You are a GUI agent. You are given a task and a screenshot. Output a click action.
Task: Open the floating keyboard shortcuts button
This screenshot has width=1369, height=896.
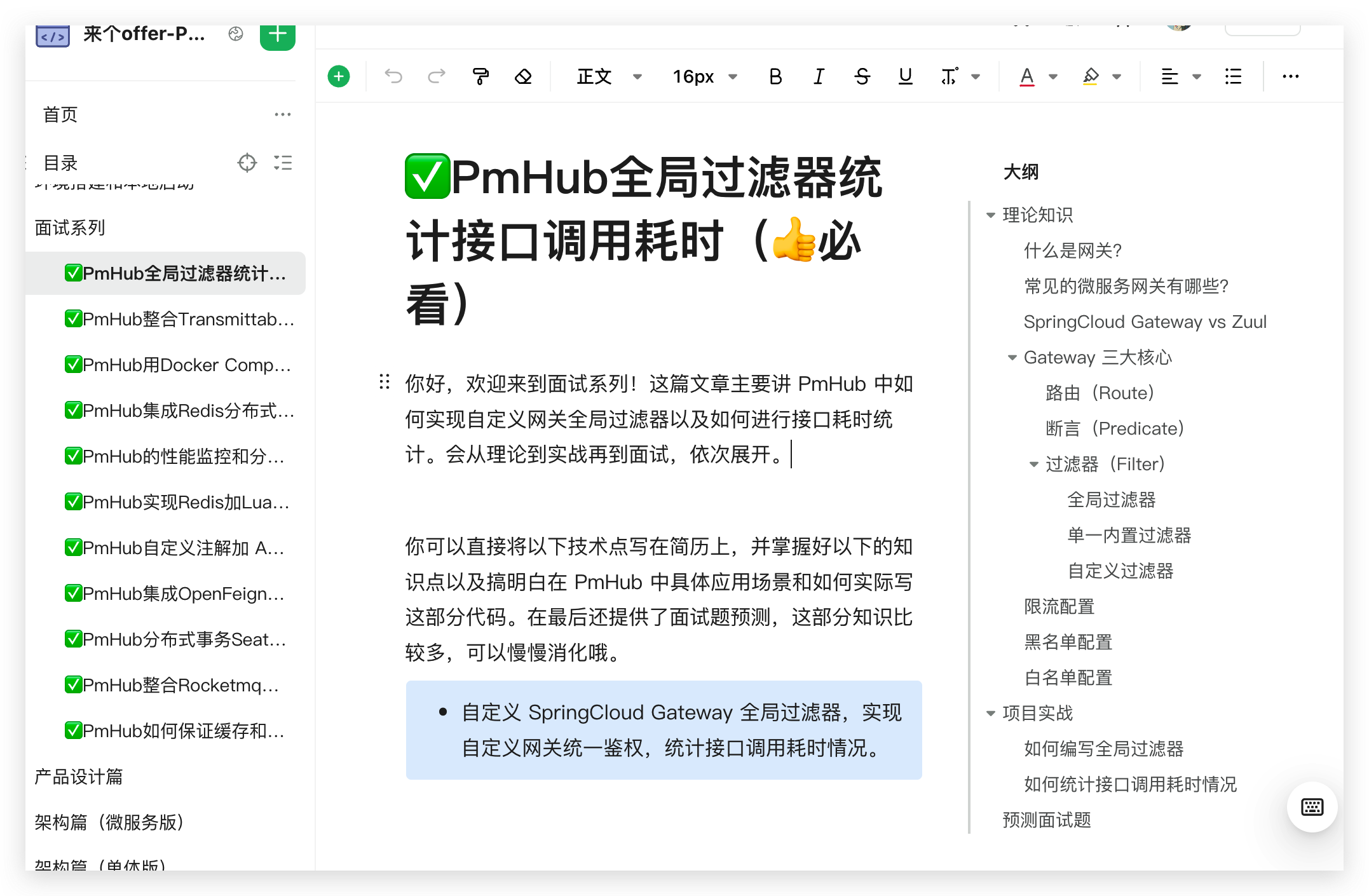click(x=1312, y=807)
